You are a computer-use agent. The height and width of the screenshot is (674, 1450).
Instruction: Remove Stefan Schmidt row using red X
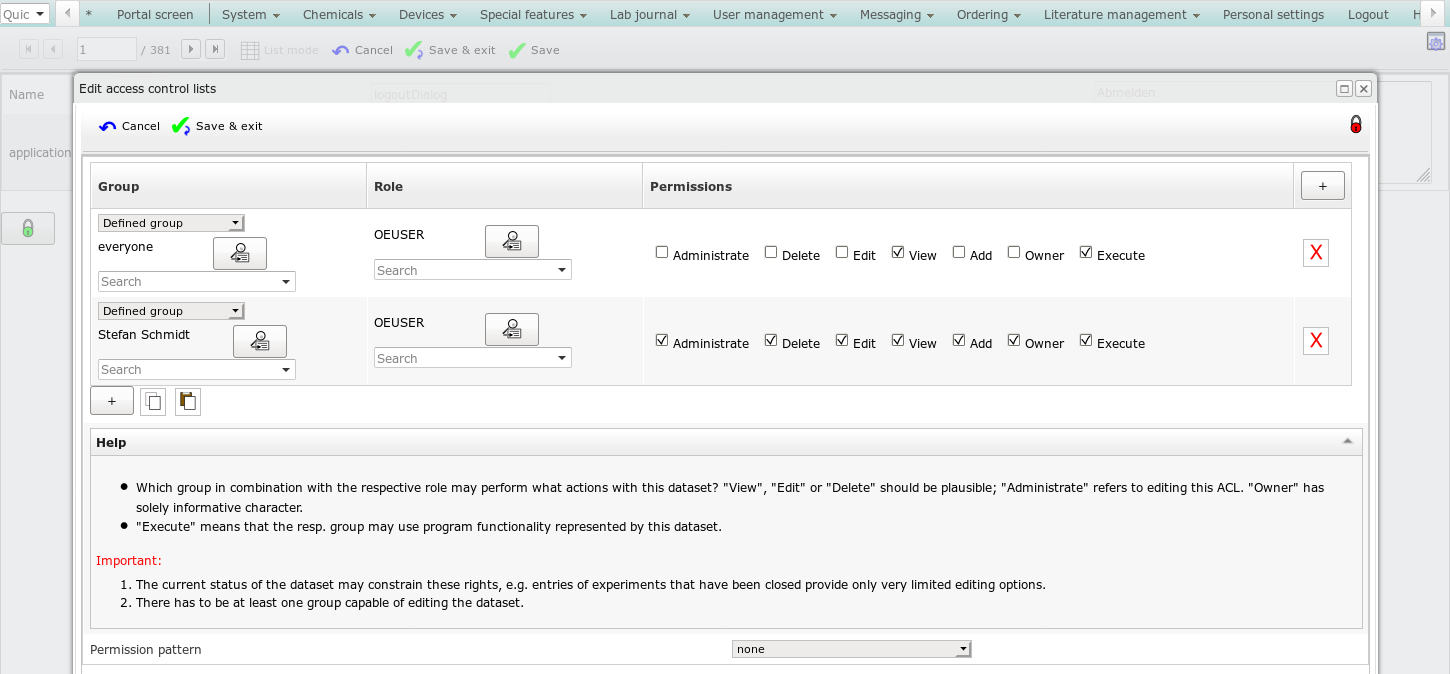1316,342
